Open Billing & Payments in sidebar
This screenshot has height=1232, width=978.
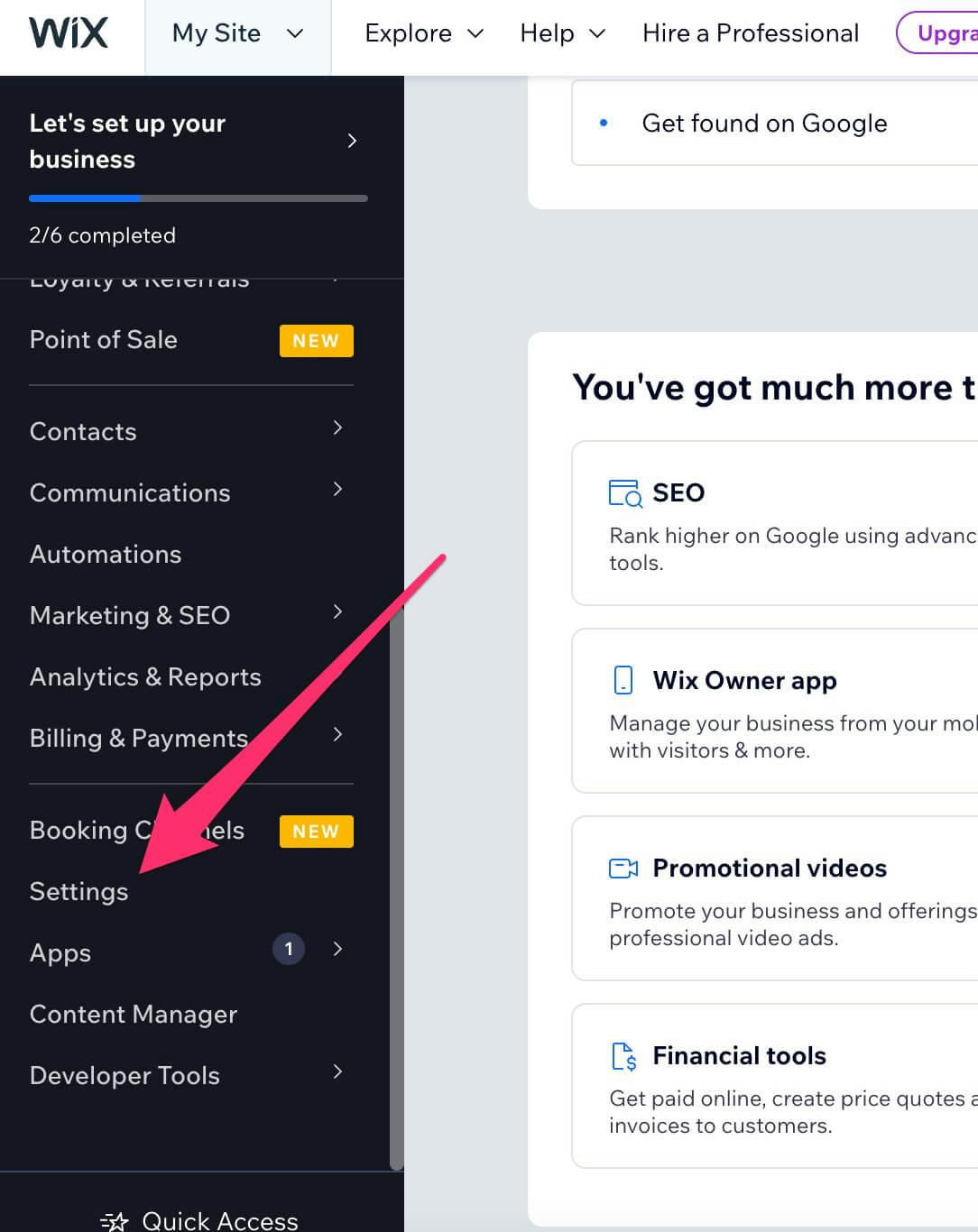click(139, 739)
